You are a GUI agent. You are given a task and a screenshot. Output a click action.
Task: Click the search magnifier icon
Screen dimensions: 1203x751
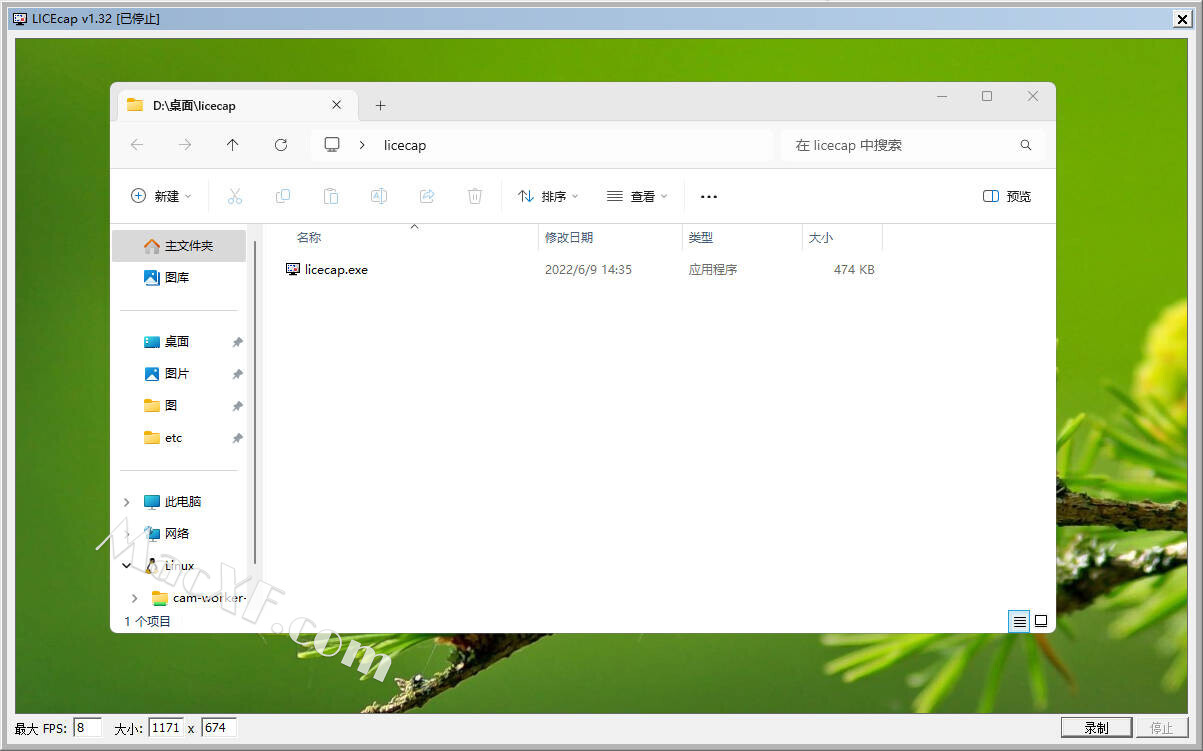coord(1025,145)
